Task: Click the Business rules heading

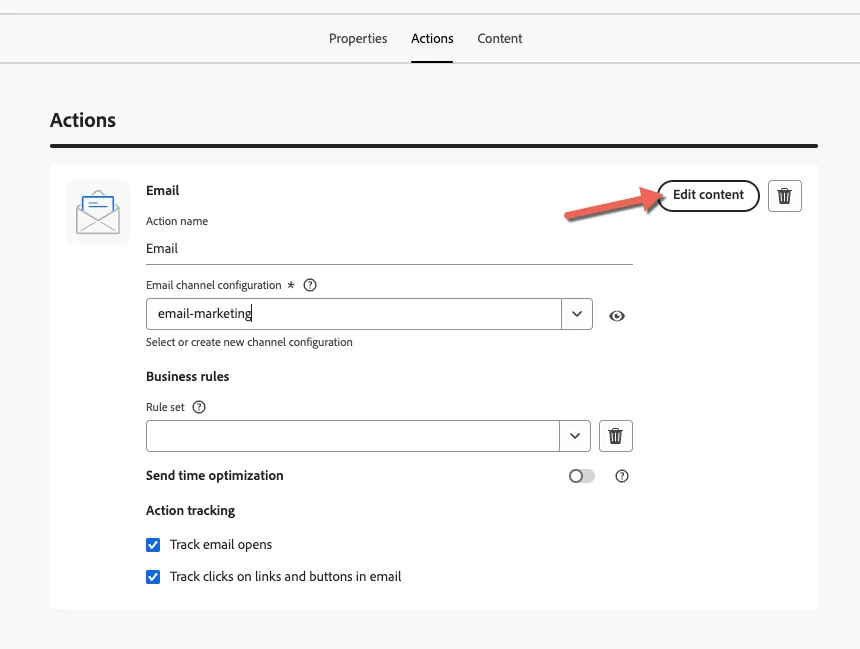Action: (188, 377)
